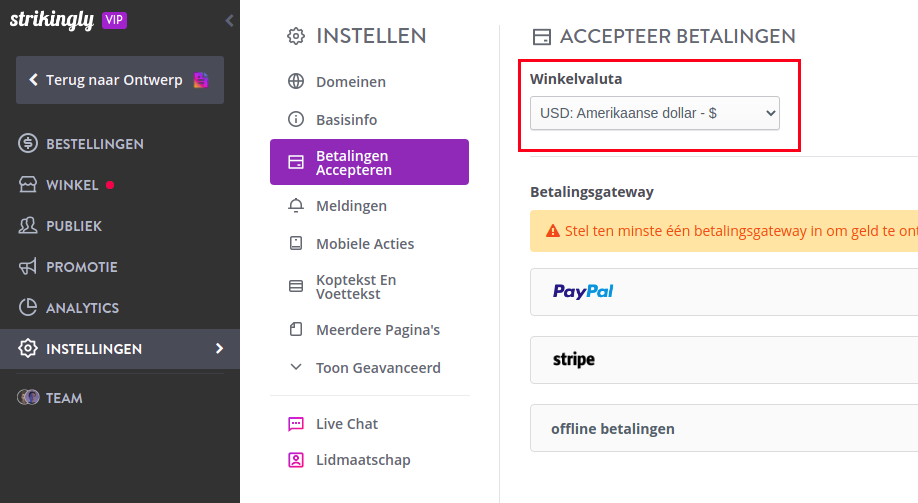Click Terug naar Ontwerp button
The height and width of the screenshot is (503, 918).
(120, 80)
